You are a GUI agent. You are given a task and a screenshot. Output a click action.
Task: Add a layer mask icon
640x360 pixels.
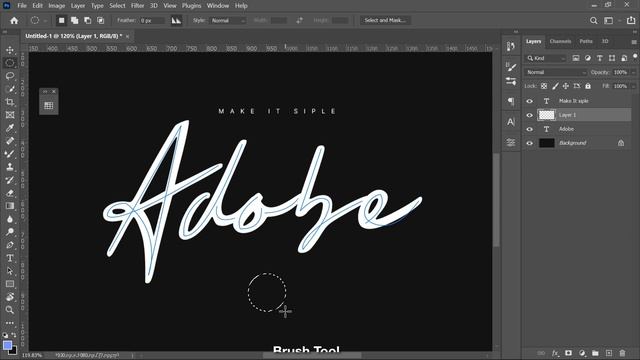tap(568, 353)
